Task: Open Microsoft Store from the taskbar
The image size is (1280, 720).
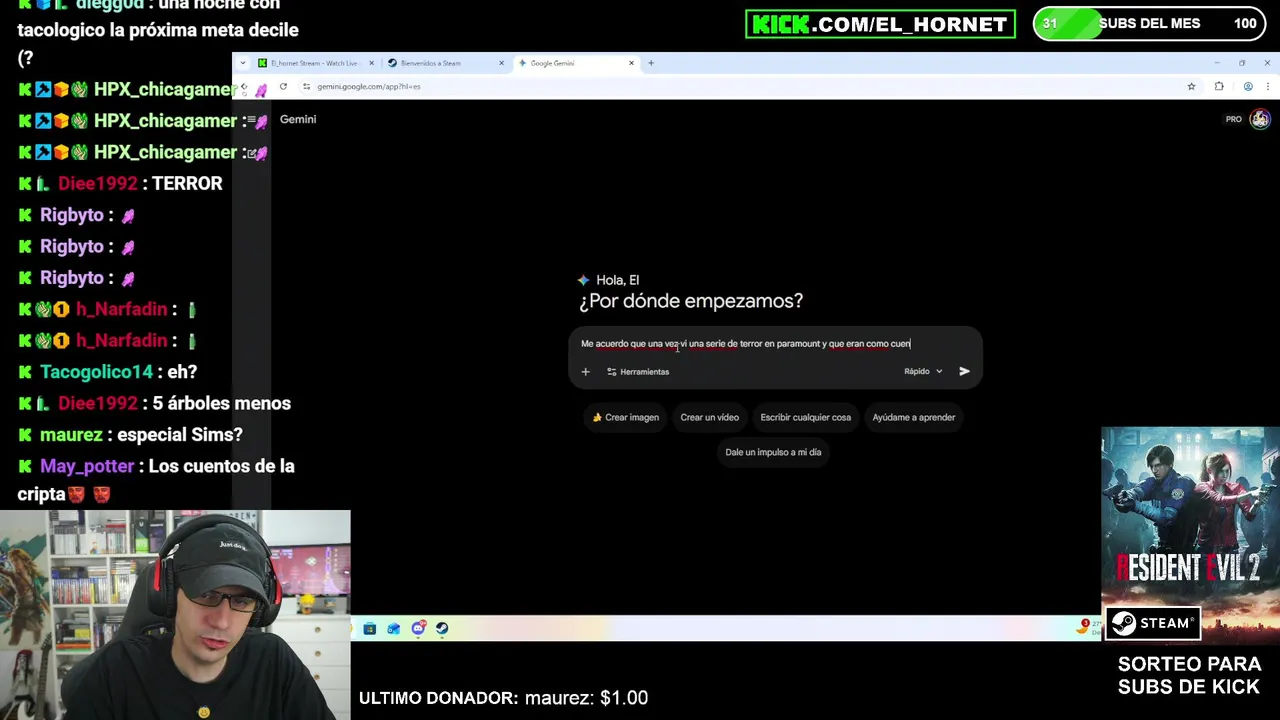Action: [369, 629]
